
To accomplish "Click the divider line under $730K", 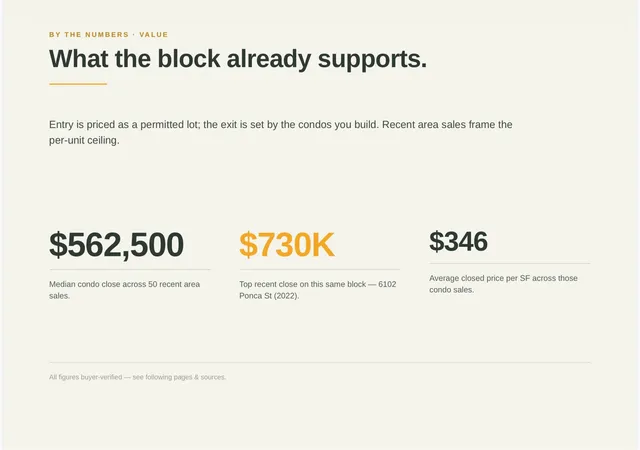I will tap(320, 270).
